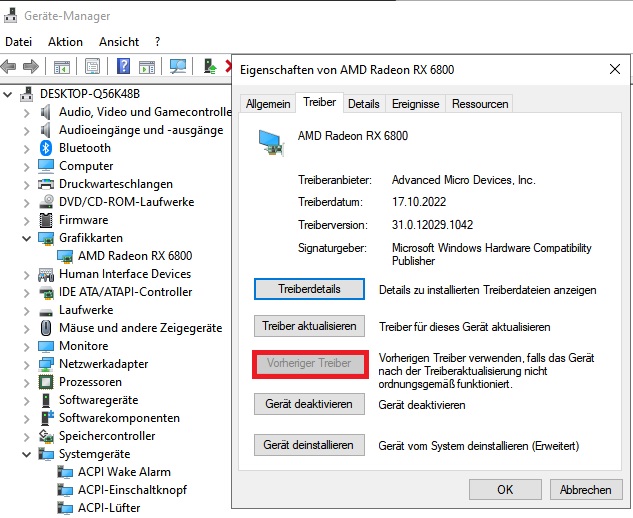This screenshot has height=518, width=633.
Task: Select the AMD Radeon RX 6800 tree entry
Action: [135, 256]
